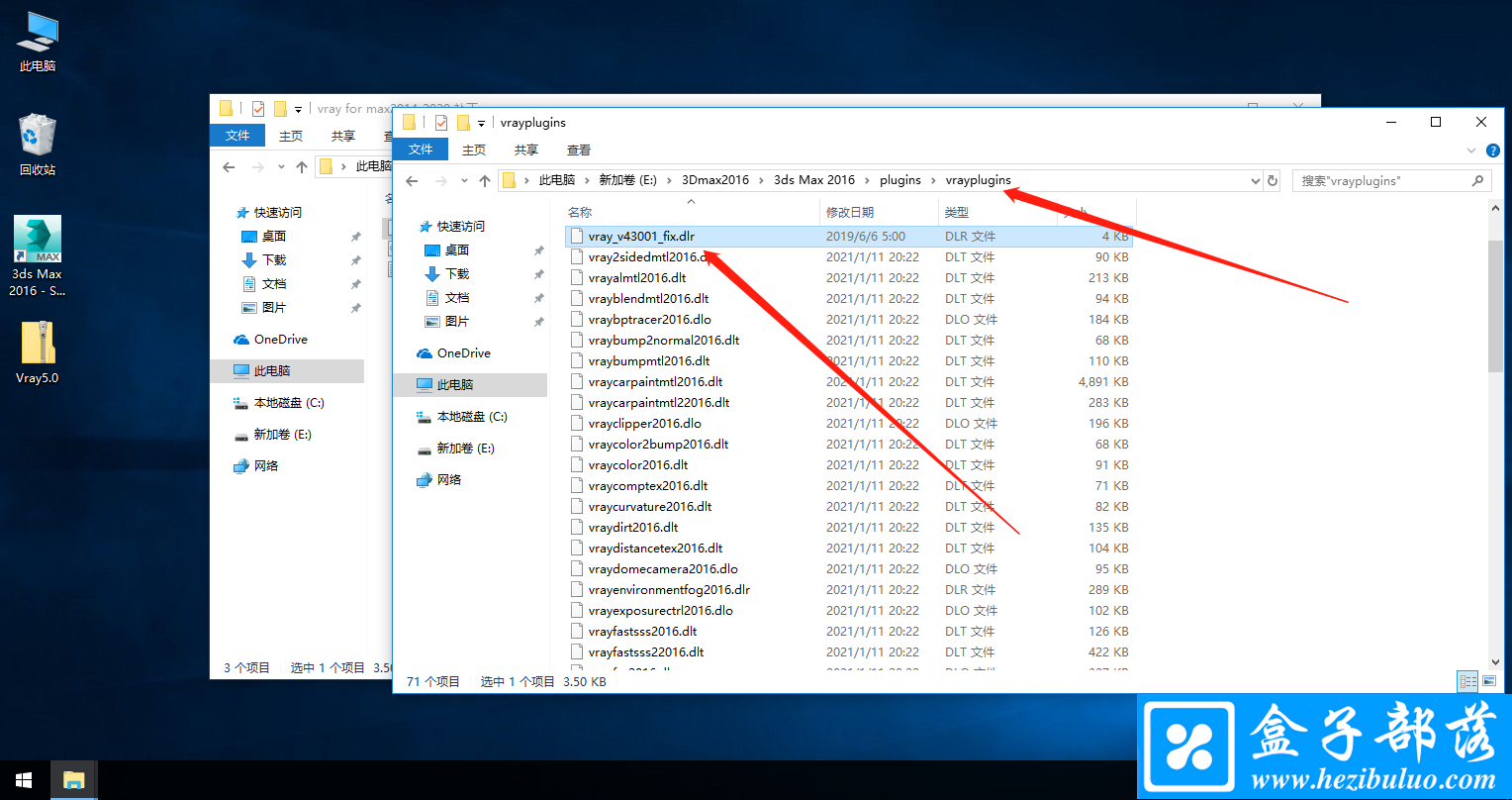Viewport: 1512px width, 800px height.
Task: Select 网络 in the vrayplugins navigation pane
Action: click(449, 479)
